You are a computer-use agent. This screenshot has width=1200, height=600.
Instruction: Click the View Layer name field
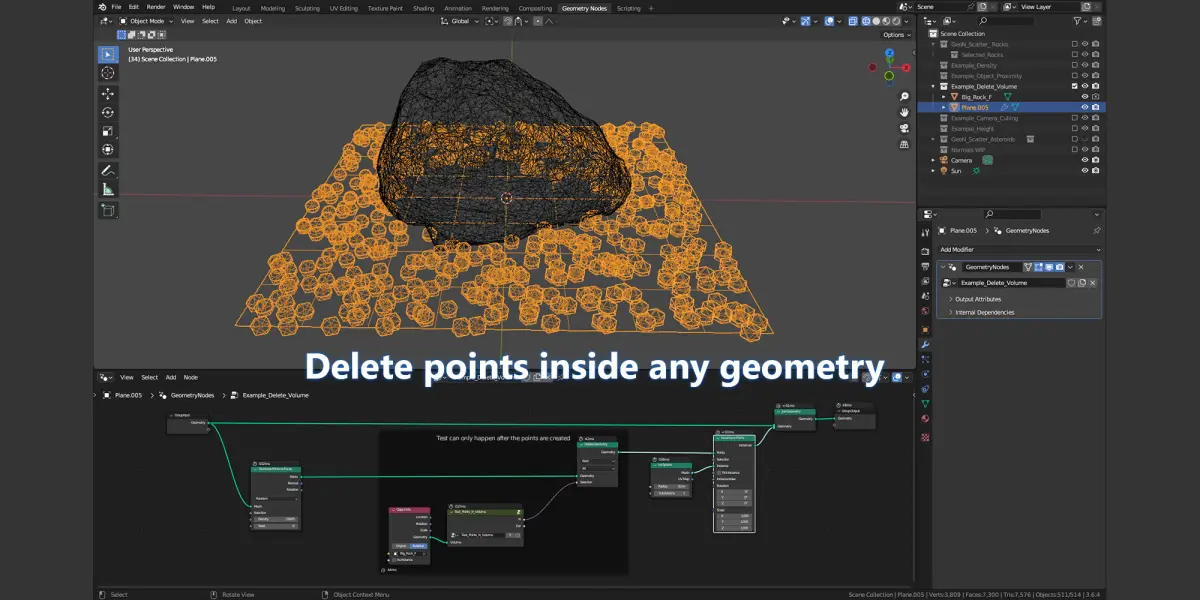click(1047, 6)
